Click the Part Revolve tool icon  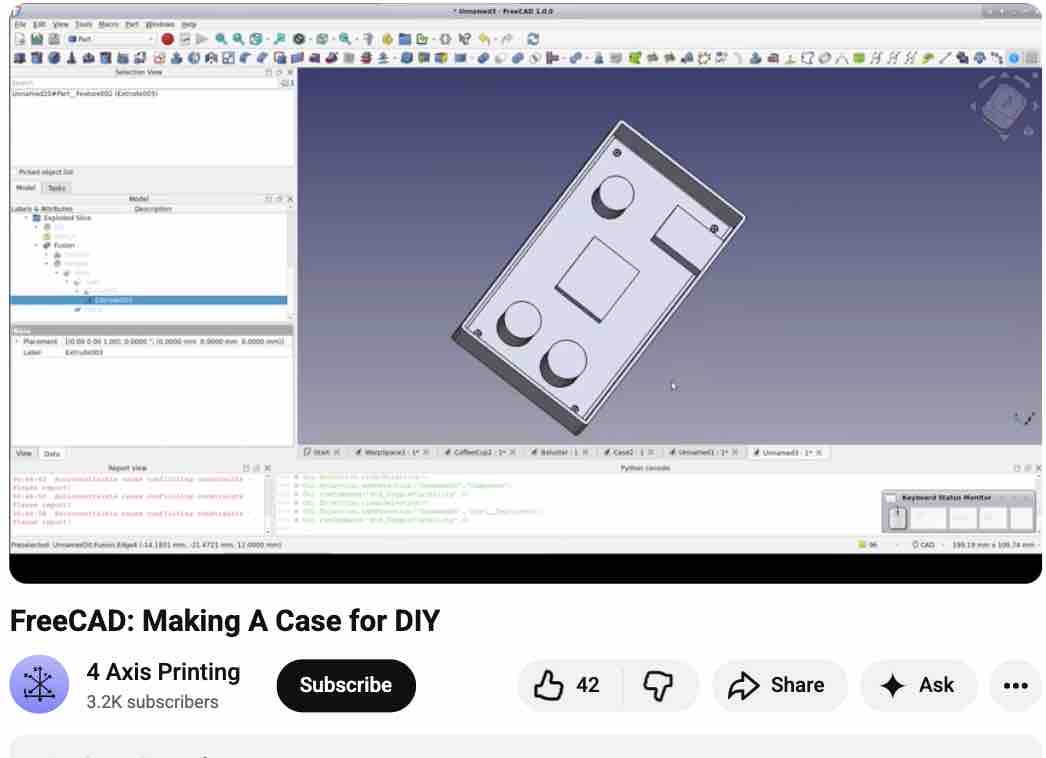(x=194, y=58)
